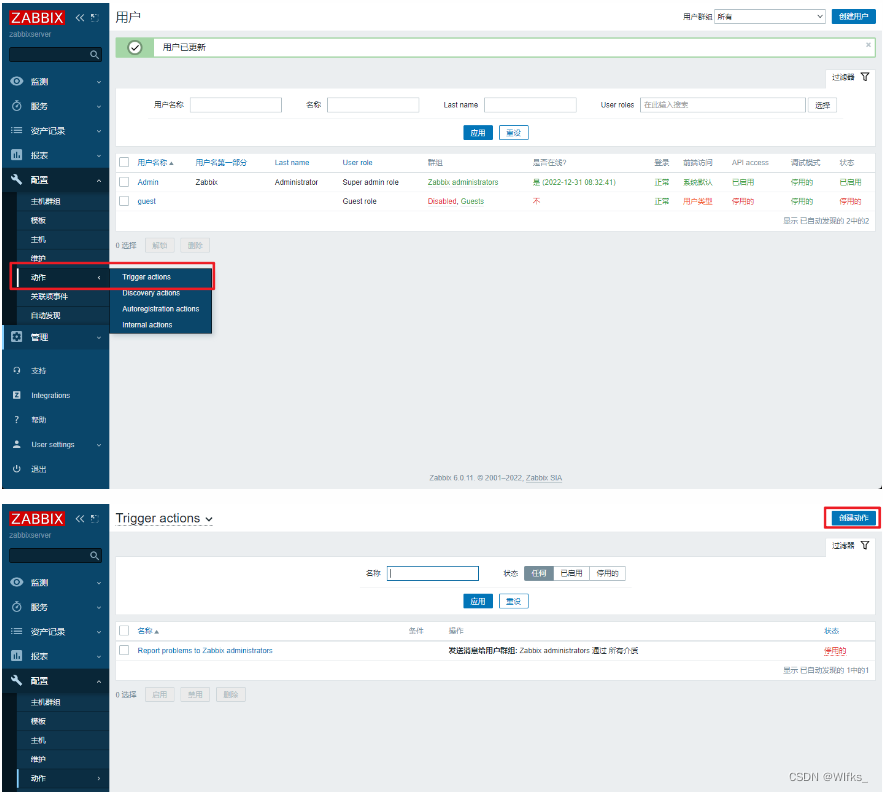
Task: Click the 创建动作 button
Action: click(x=853, y=518)
